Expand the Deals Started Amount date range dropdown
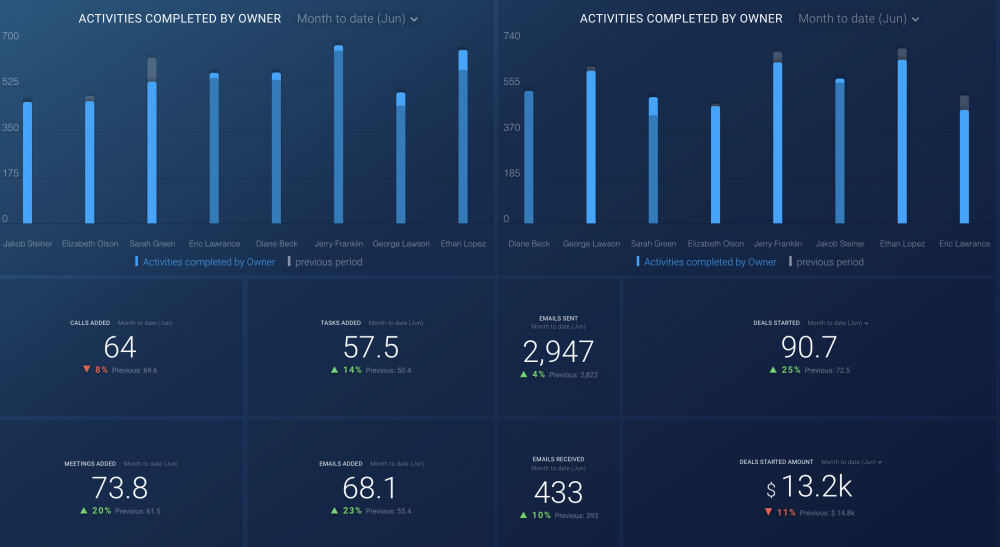 pos(851,462)
